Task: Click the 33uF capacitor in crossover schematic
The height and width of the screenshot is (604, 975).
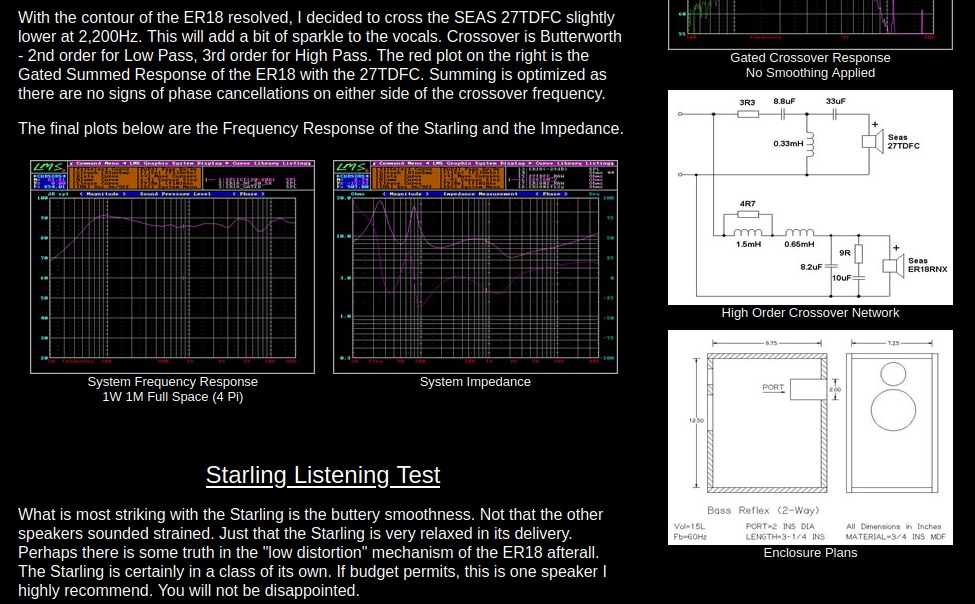Action: coord(834,114)
